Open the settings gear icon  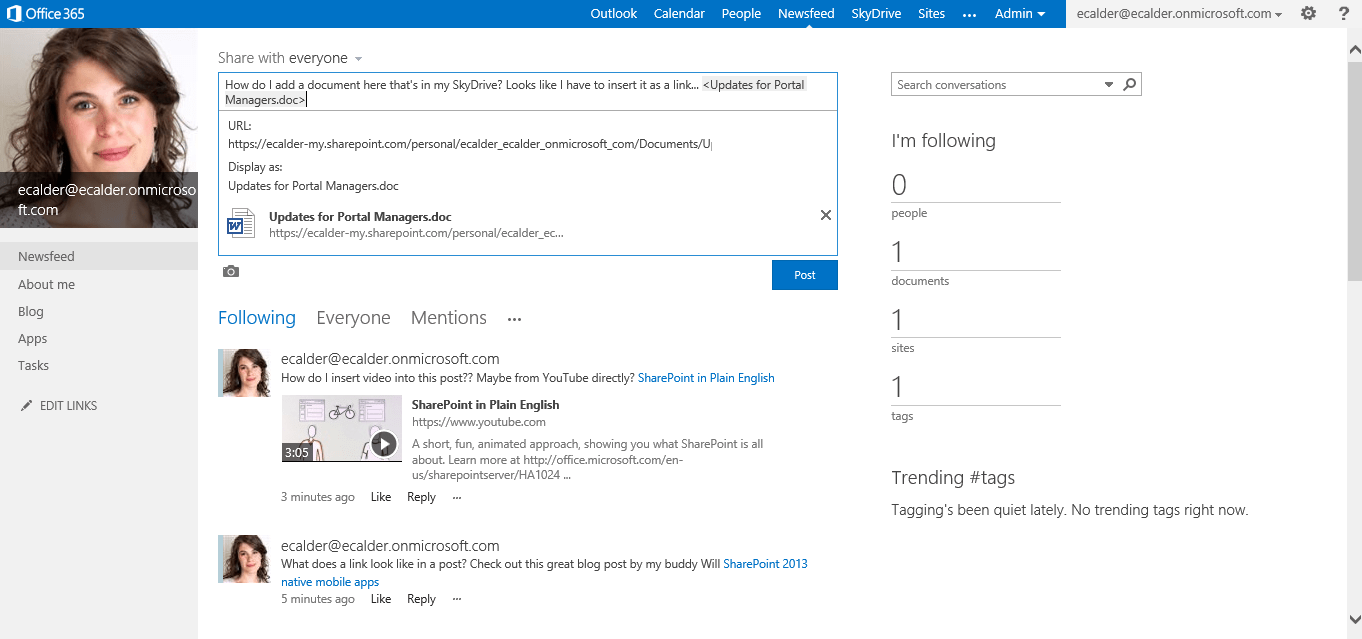pos(1308,13)
